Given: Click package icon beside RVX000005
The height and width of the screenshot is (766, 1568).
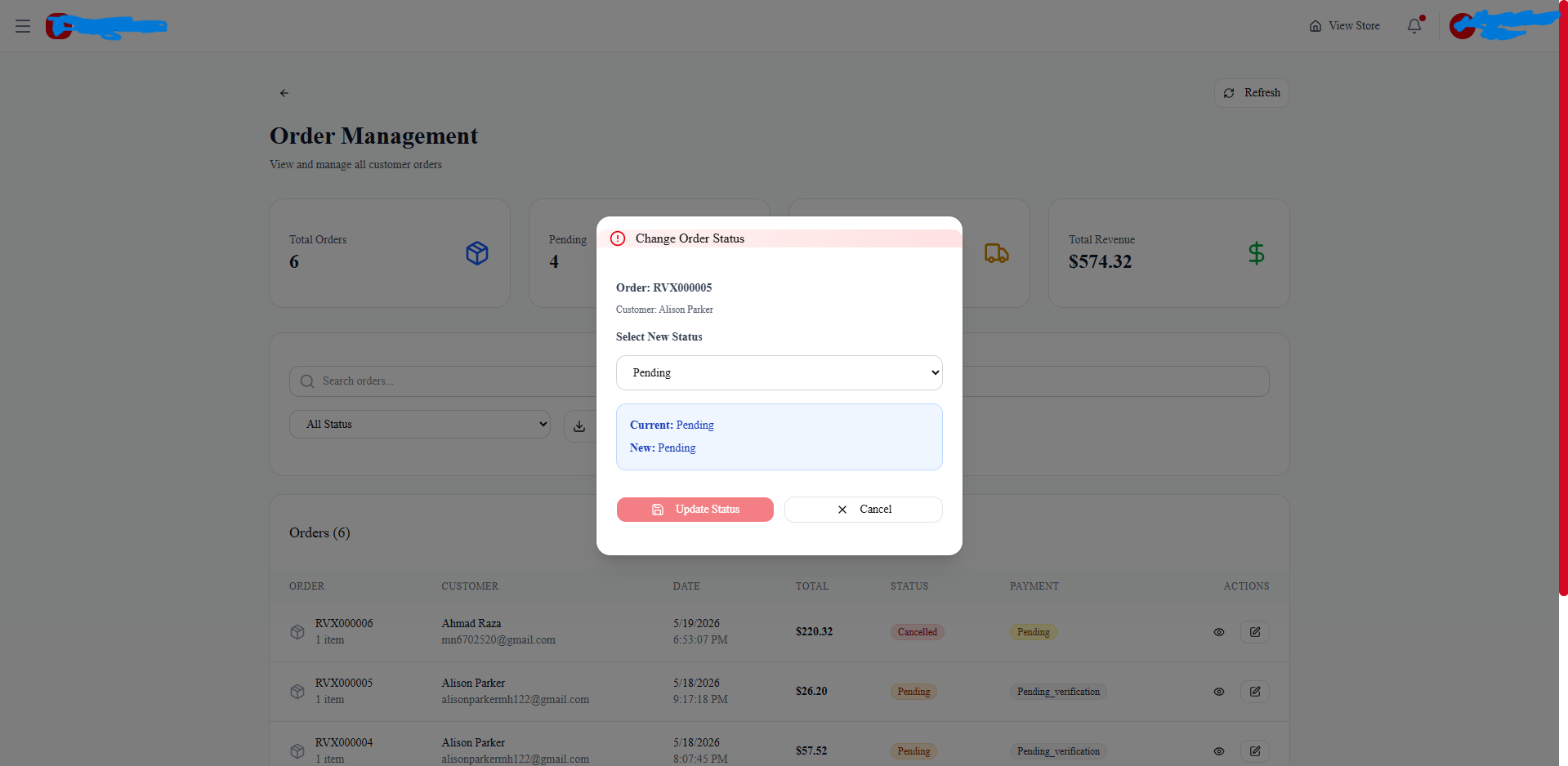Looking at the screenshot, I should (x=297, y=692).
